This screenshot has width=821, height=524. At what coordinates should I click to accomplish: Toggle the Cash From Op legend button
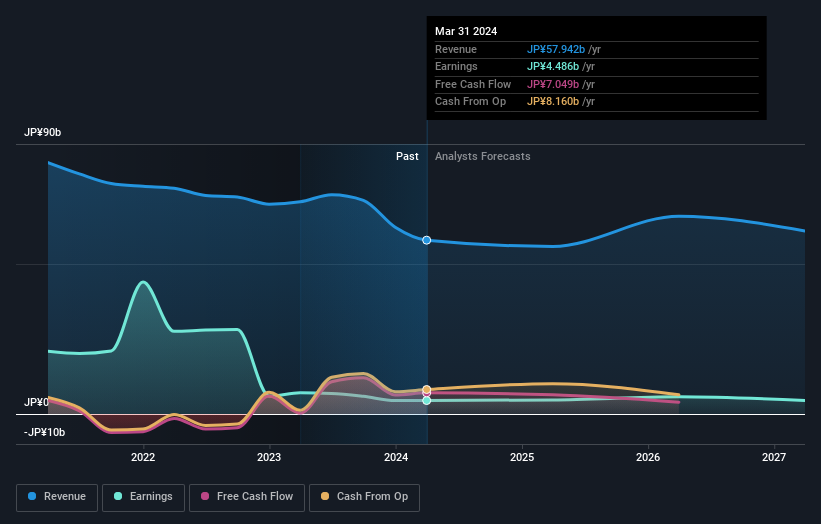coord(364,497)
